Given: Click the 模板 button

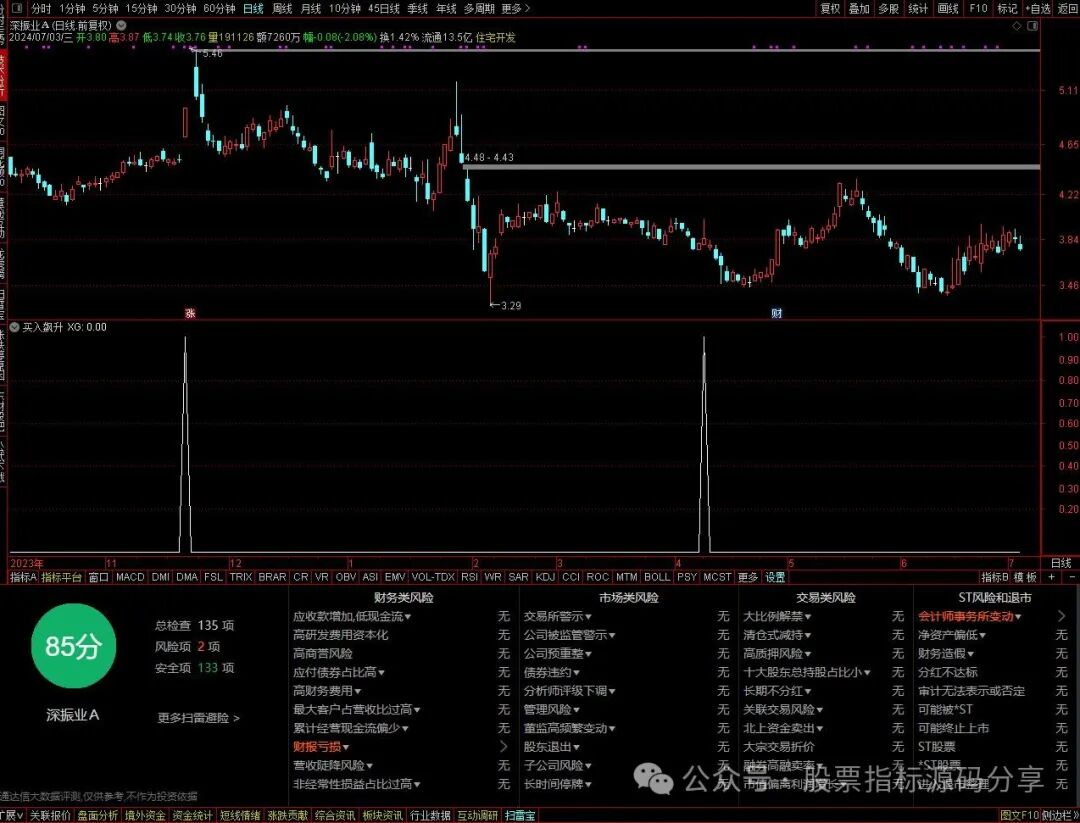Looking at the screenshot, I should point(1025,577).
